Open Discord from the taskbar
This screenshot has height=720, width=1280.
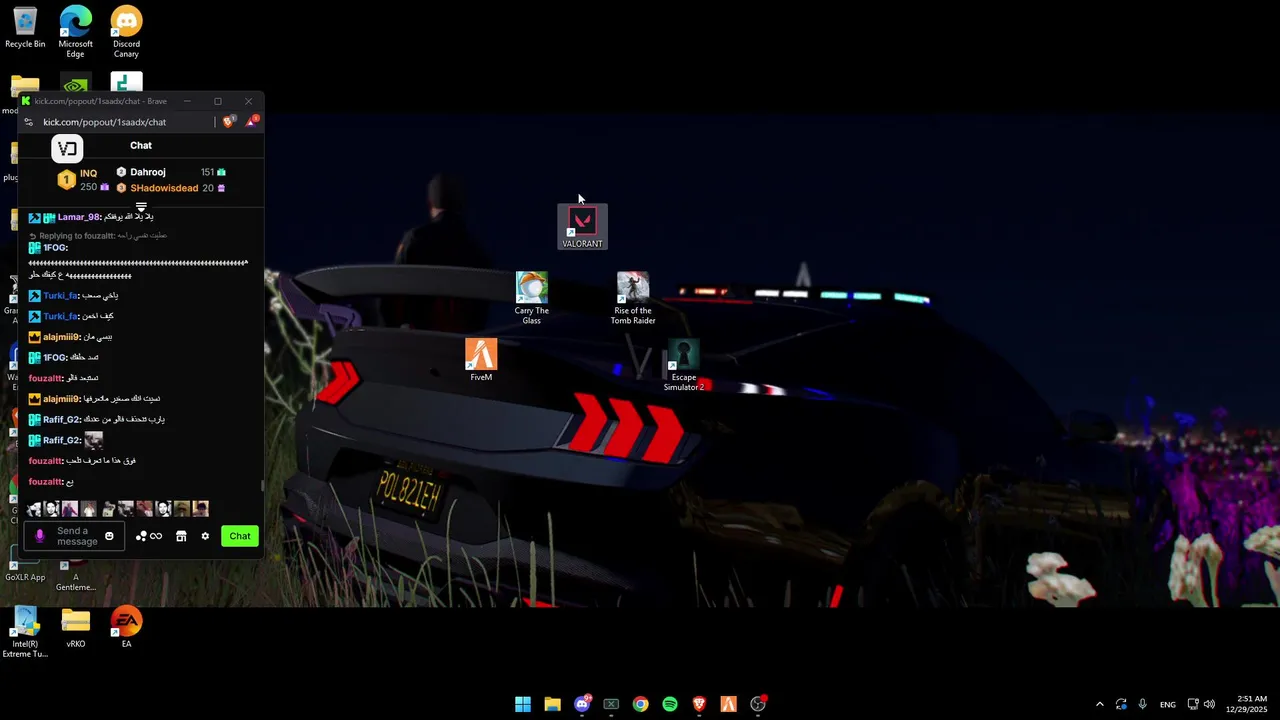point(582,704)
